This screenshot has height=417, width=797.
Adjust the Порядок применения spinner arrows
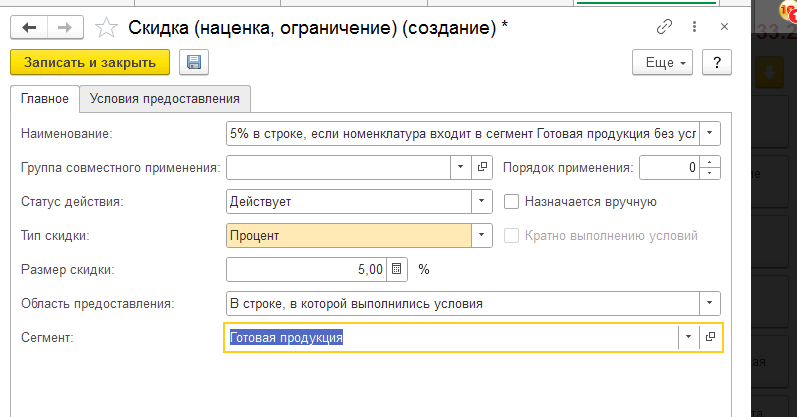pyautogui.click(x=710, y=167)
